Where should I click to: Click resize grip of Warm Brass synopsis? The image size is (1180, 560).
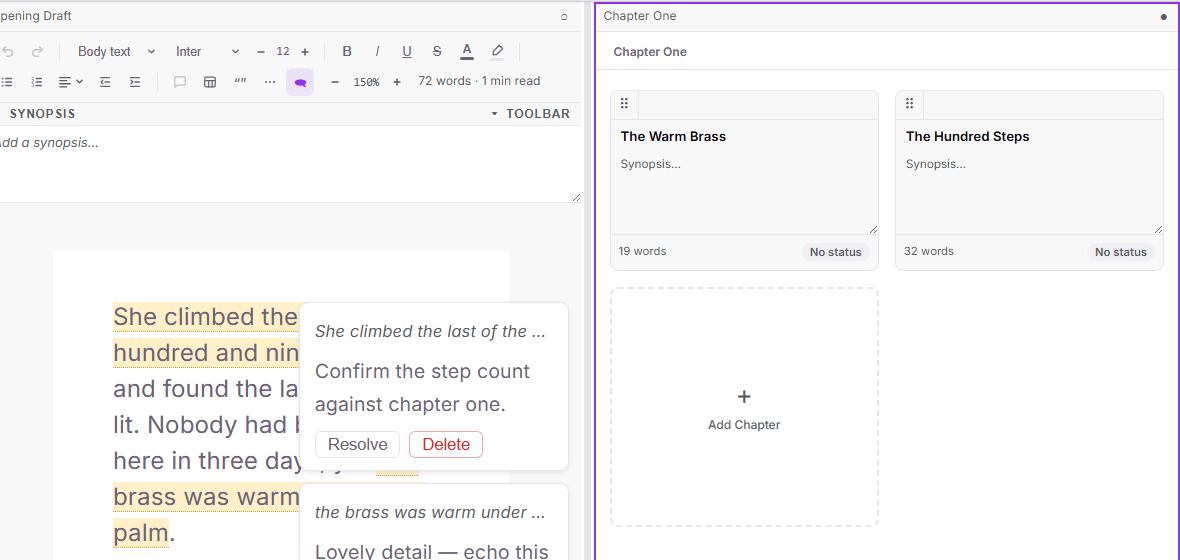pos(873,229)
